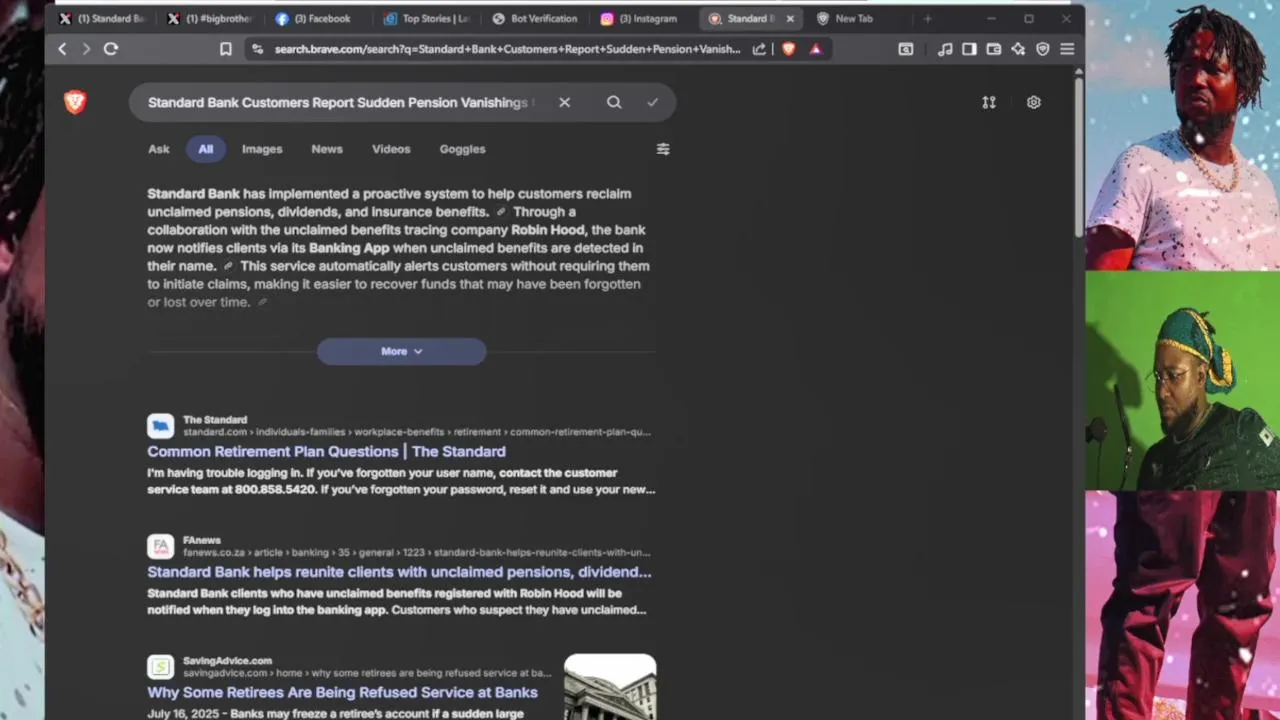The width and height of the screenshot is (1280, 720).
Task: Open Brave Wallet icon in toolbar
Action: point(993,48)
